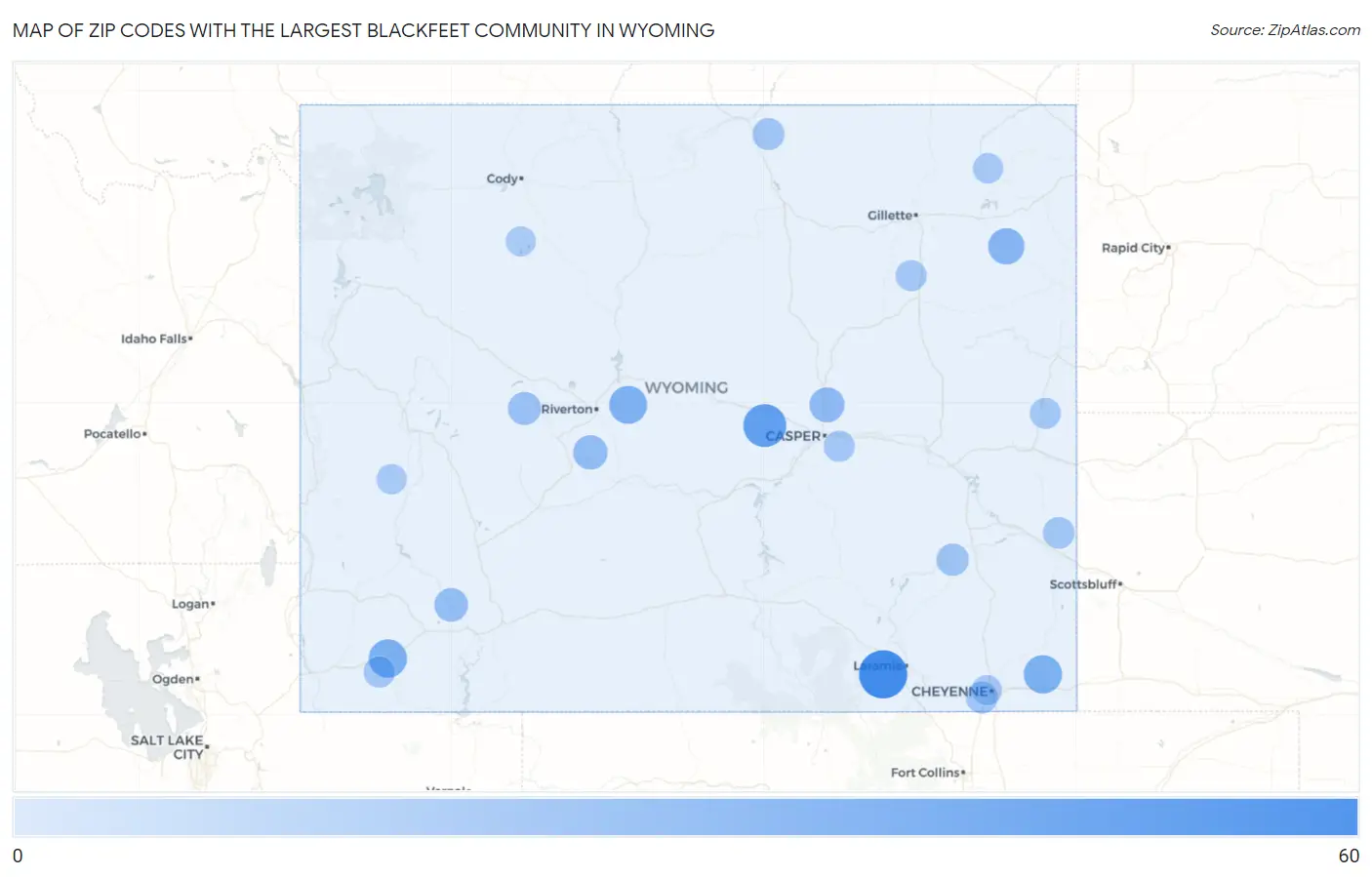Click the blue gradient legend bar
The image size is (1372, 877).
pos(685,817)
